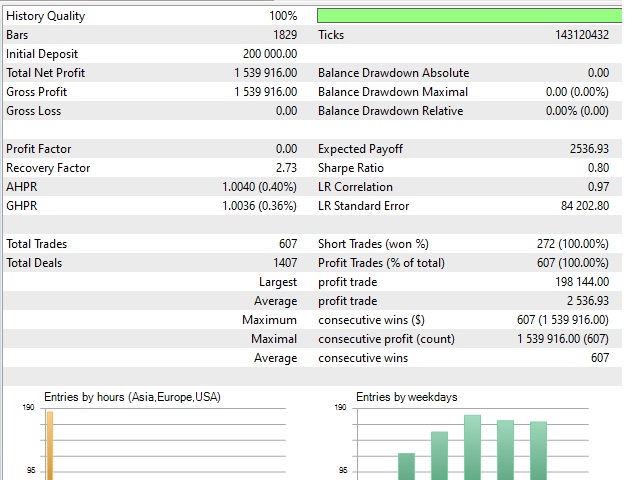This screenshot has width=640, height=480.
Task: Click the Total Deals value 1407
Action: click(284, 263)
